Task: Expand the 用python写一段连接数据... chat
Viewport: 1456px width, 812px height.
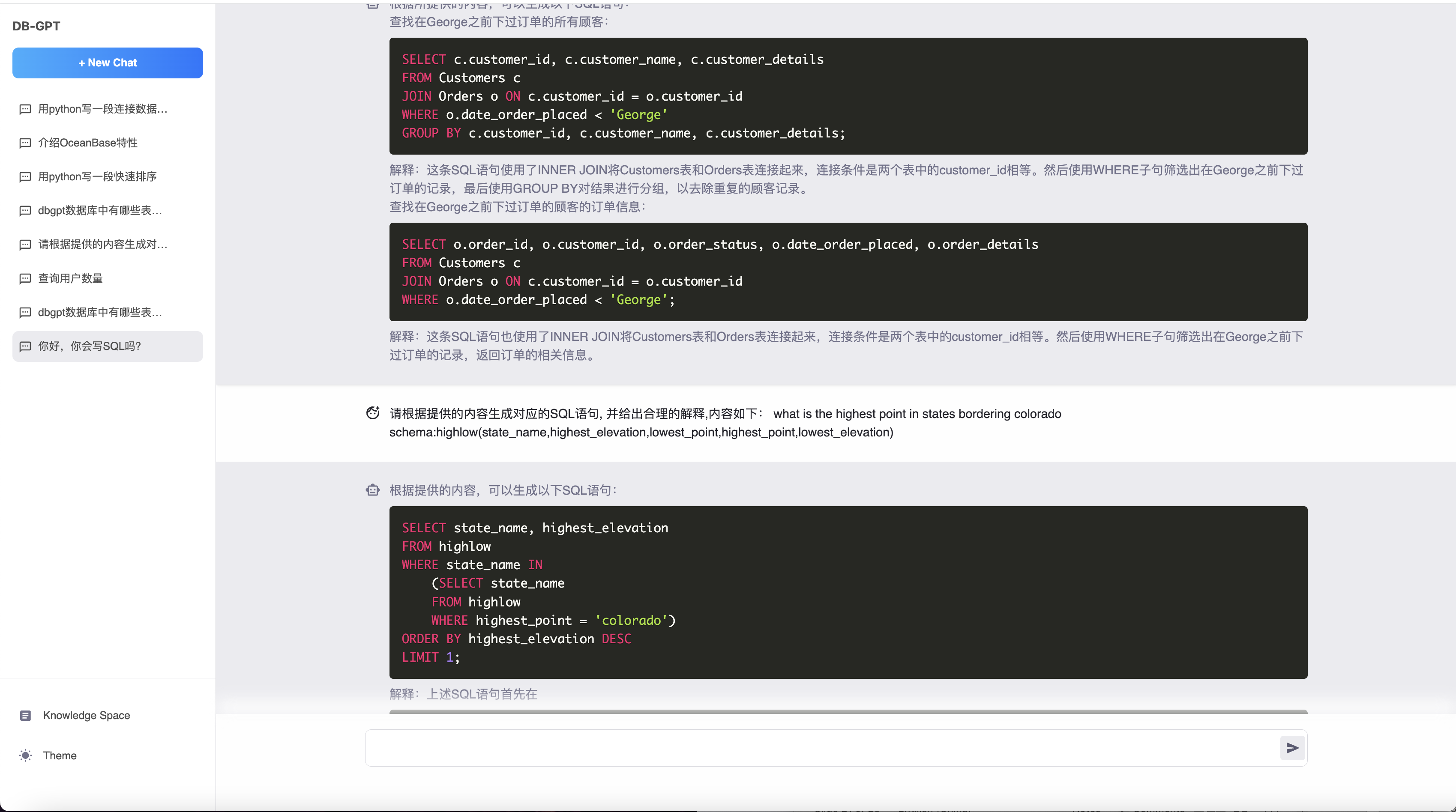Action: click(107, 109)
